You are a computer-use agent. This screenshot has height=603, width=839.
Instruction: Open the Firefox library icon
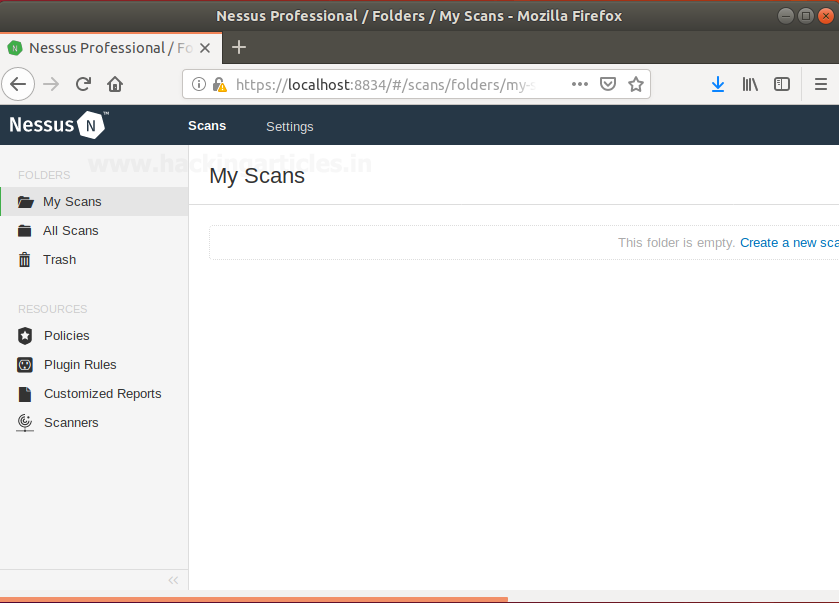click(750, 84)
